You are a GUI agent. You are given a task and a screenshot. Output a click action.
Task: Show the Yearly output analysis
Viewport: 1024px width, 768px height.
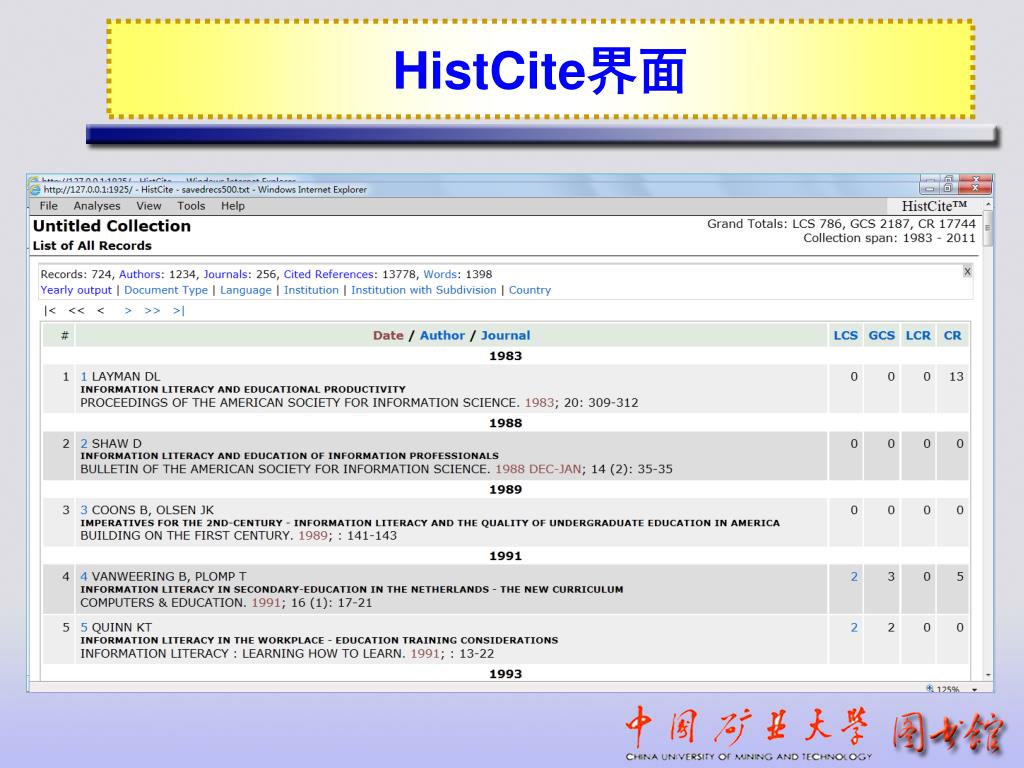point(76,290)
